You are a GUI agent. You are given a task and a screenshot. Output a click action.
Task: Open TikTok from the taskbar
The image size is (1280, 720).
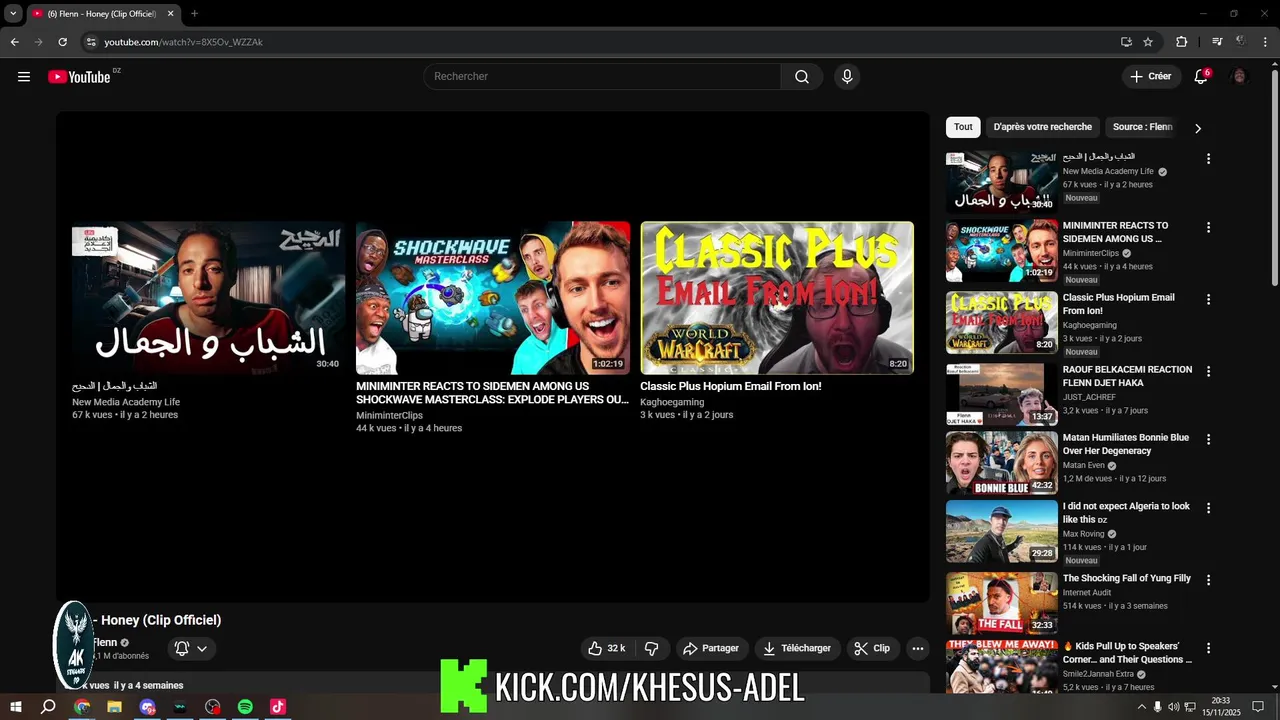278,707
